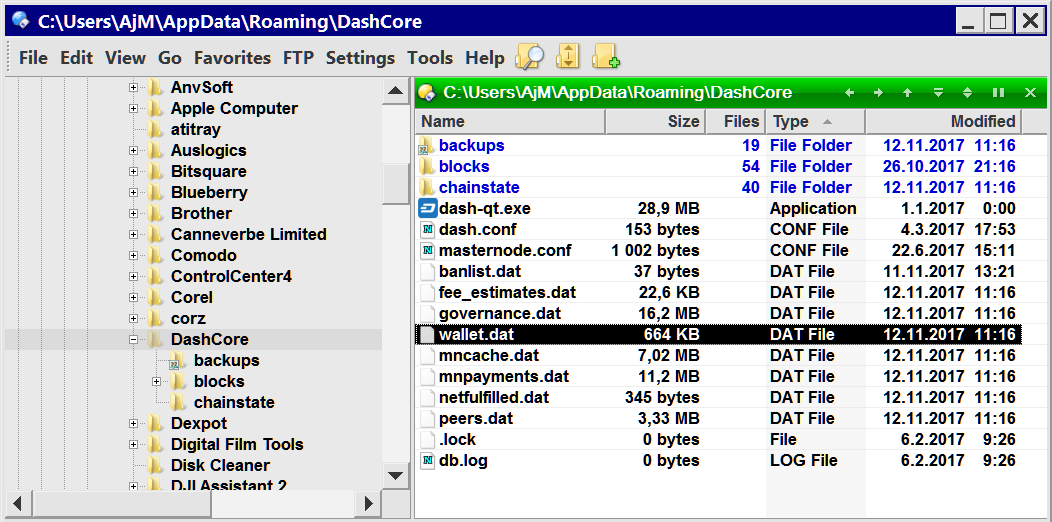Sort by the Name column header

(x=511, y=121)
